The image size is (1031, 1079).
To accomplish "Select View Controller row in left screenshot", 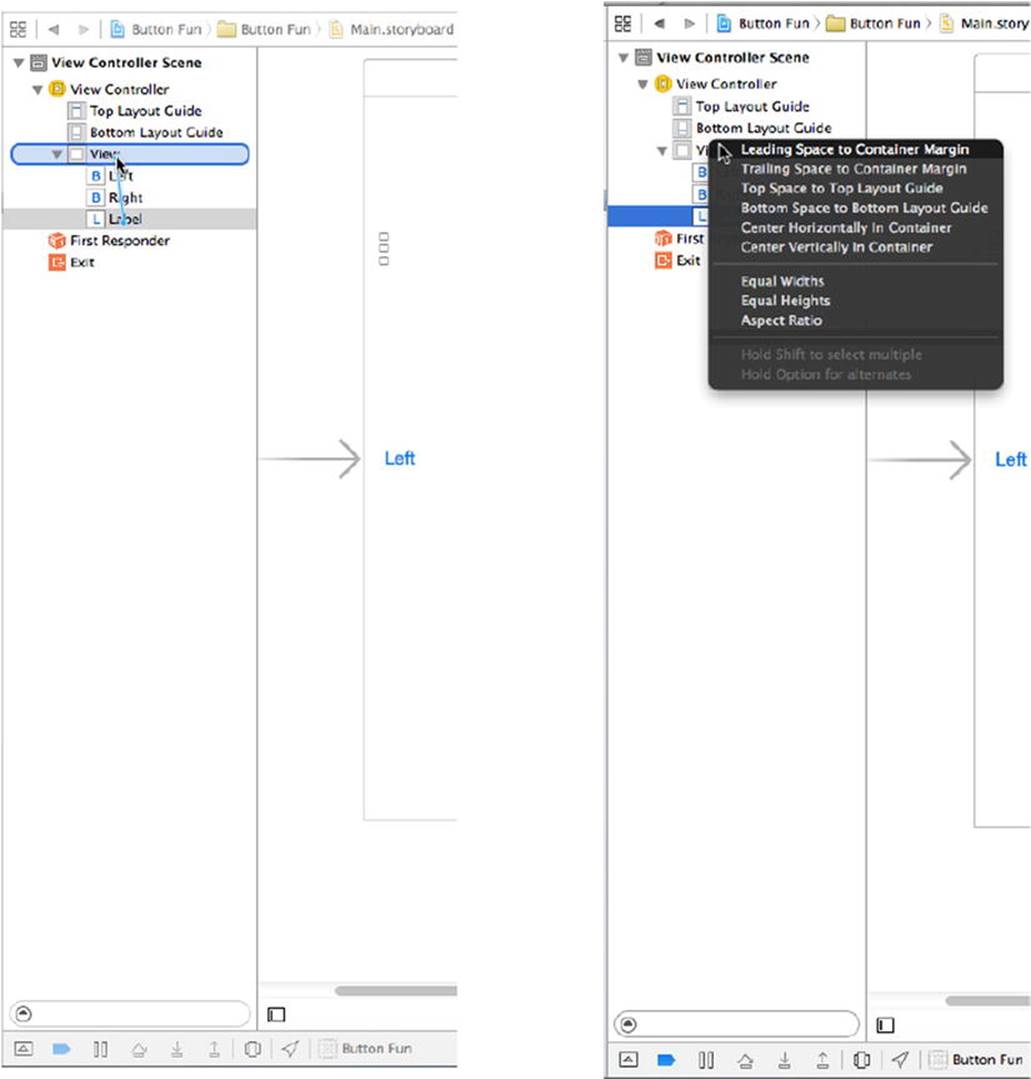I will [129, 89].
